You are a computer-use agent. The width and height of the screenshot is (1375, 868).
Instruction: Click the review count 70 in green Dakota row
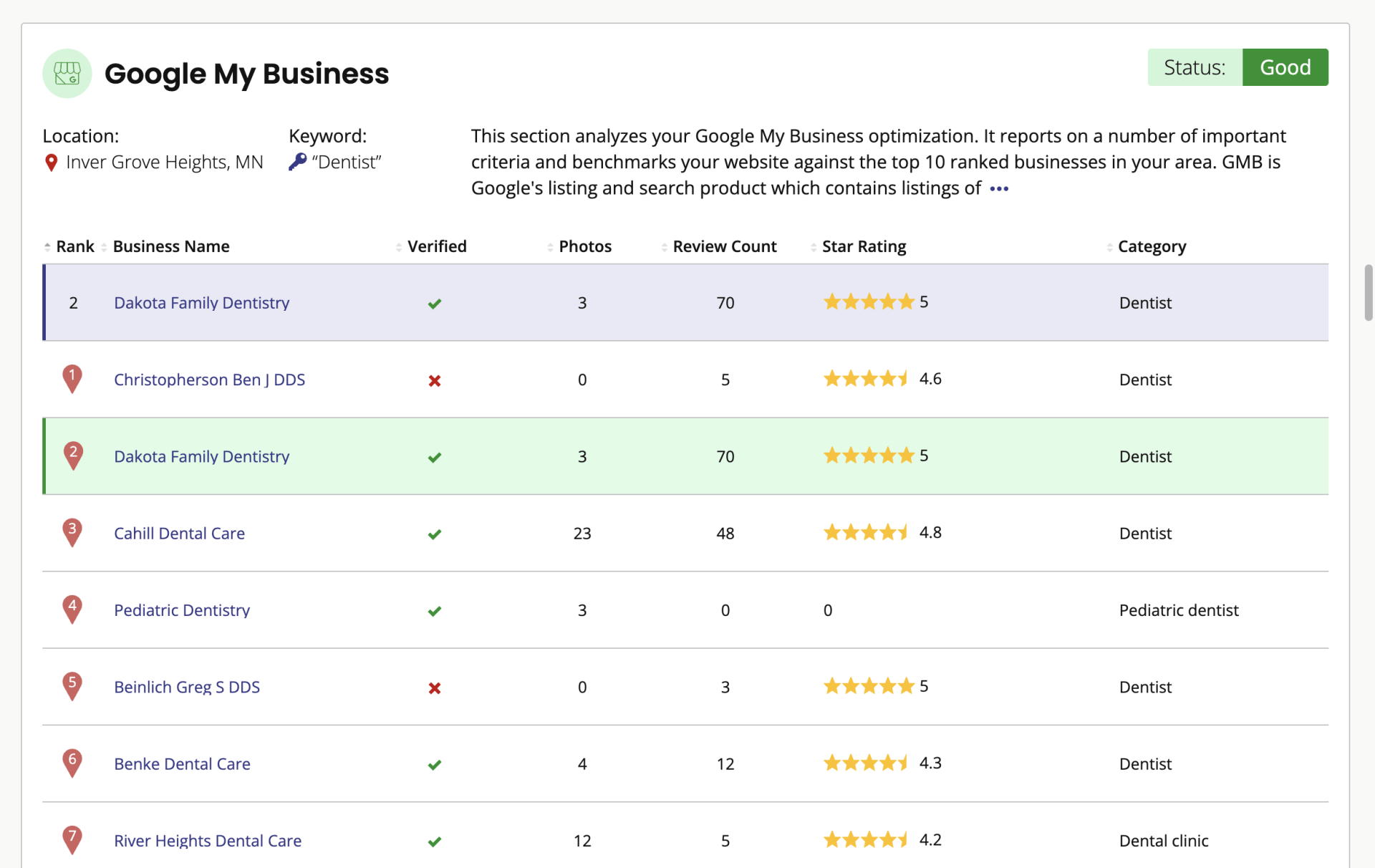725,456
